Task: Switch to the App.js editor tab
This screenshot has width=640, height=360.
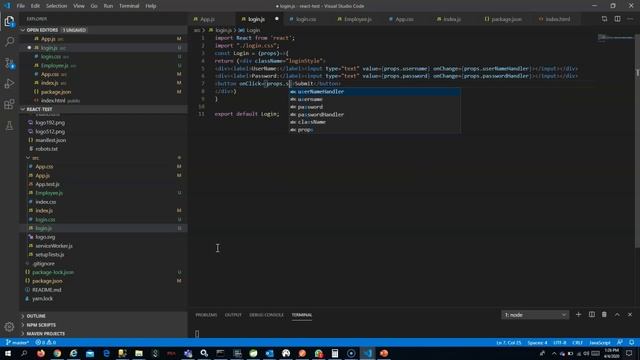Action: [x=211, y=19]
